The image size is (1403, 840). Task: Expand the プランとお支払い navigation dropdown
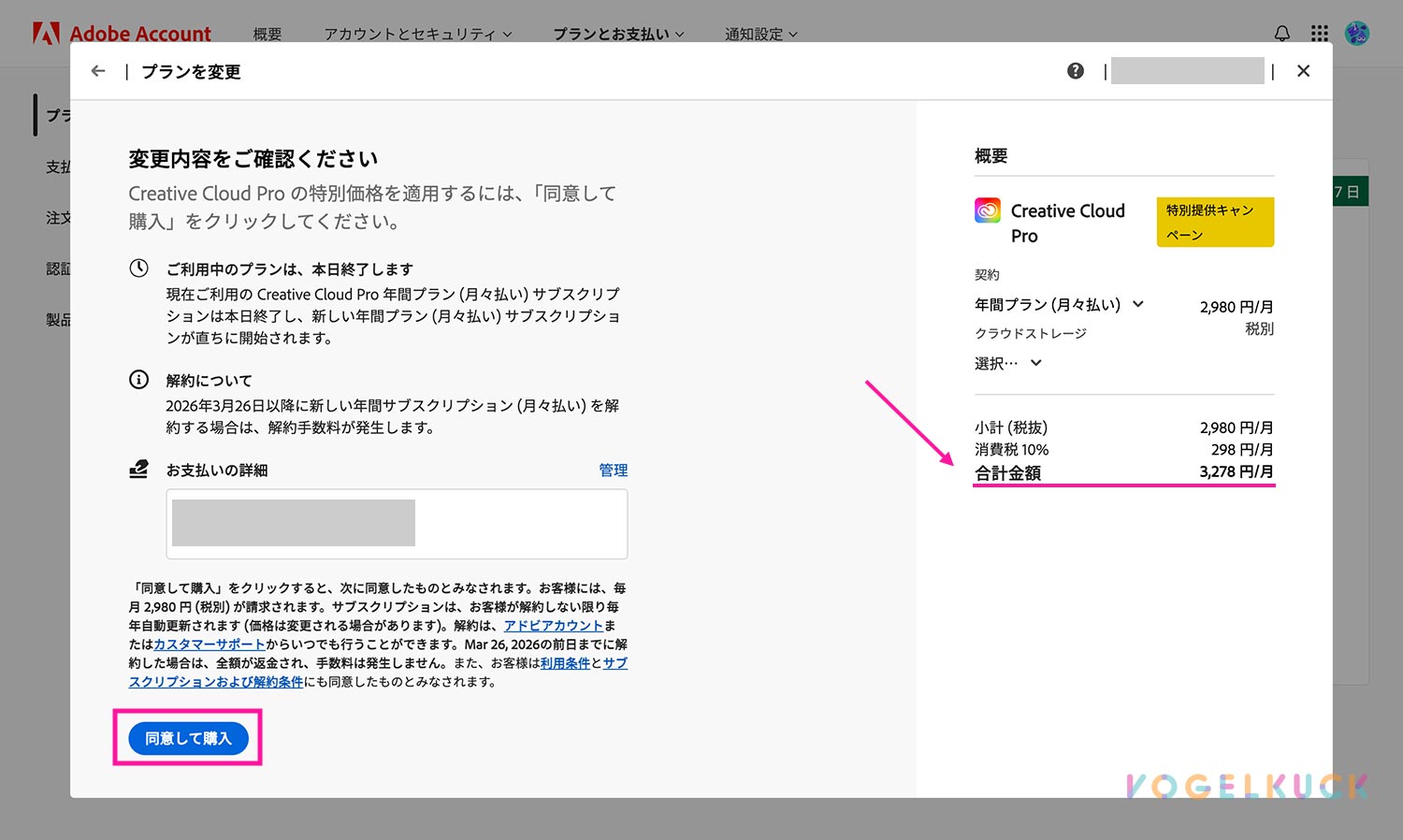616,33
